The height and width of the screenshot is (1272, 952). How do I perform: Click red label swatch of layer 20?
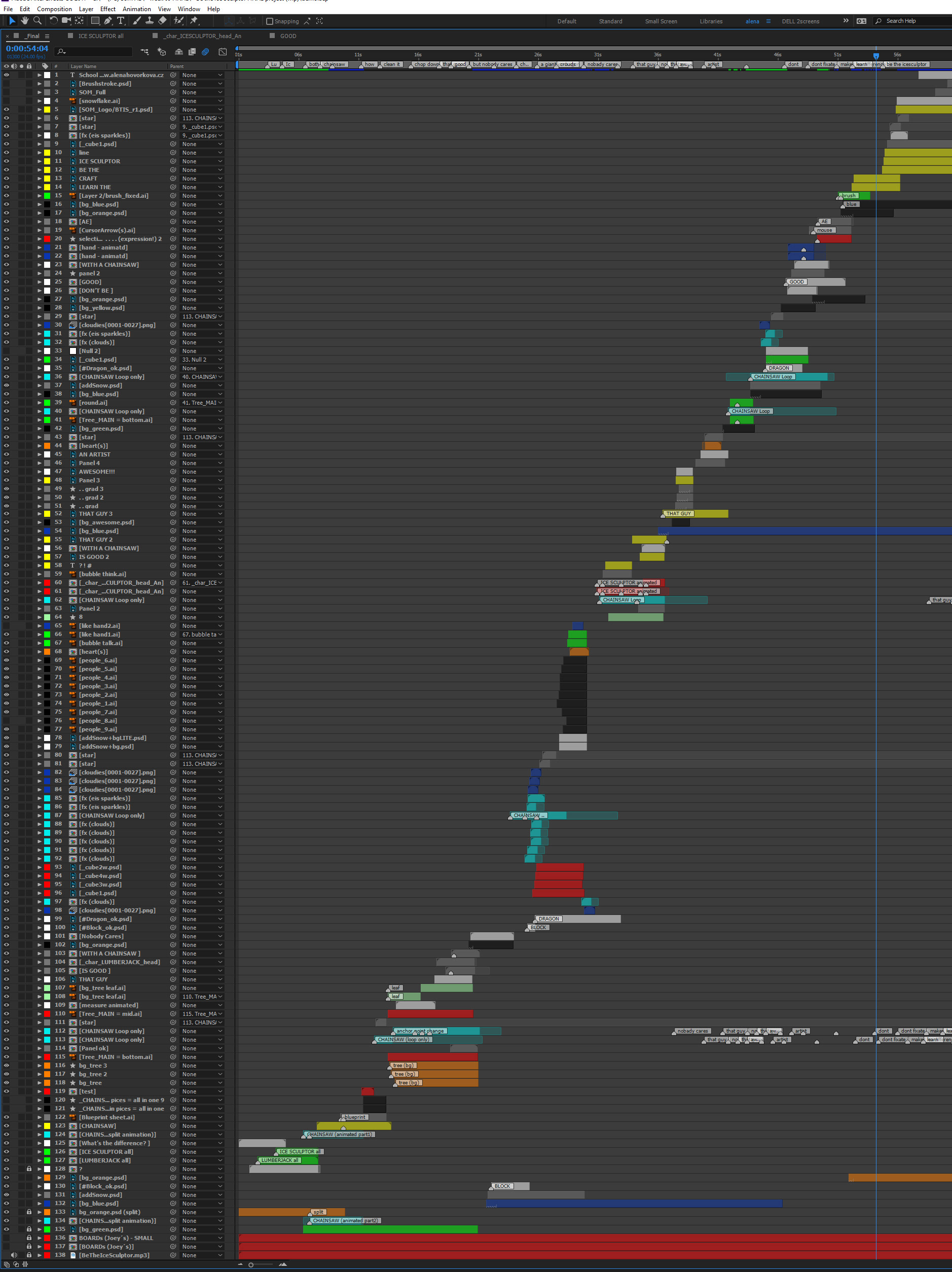47,239
